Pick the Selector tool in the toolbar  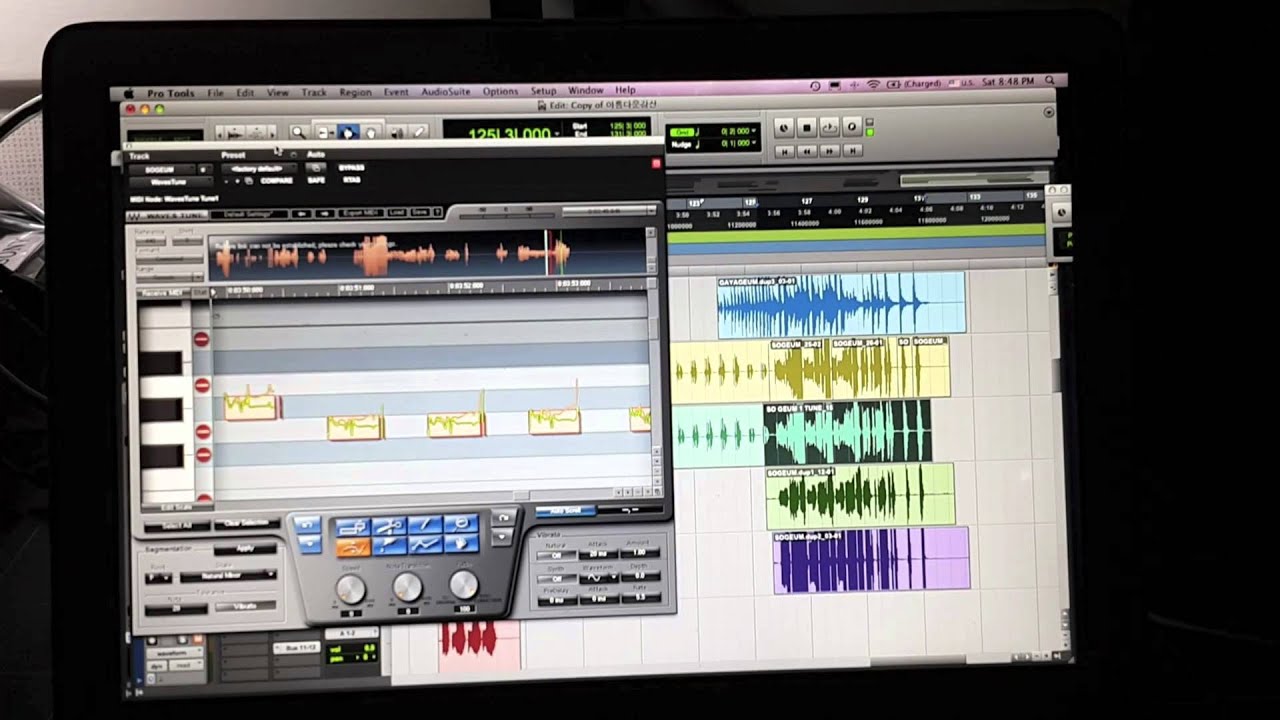click(348, 132)
